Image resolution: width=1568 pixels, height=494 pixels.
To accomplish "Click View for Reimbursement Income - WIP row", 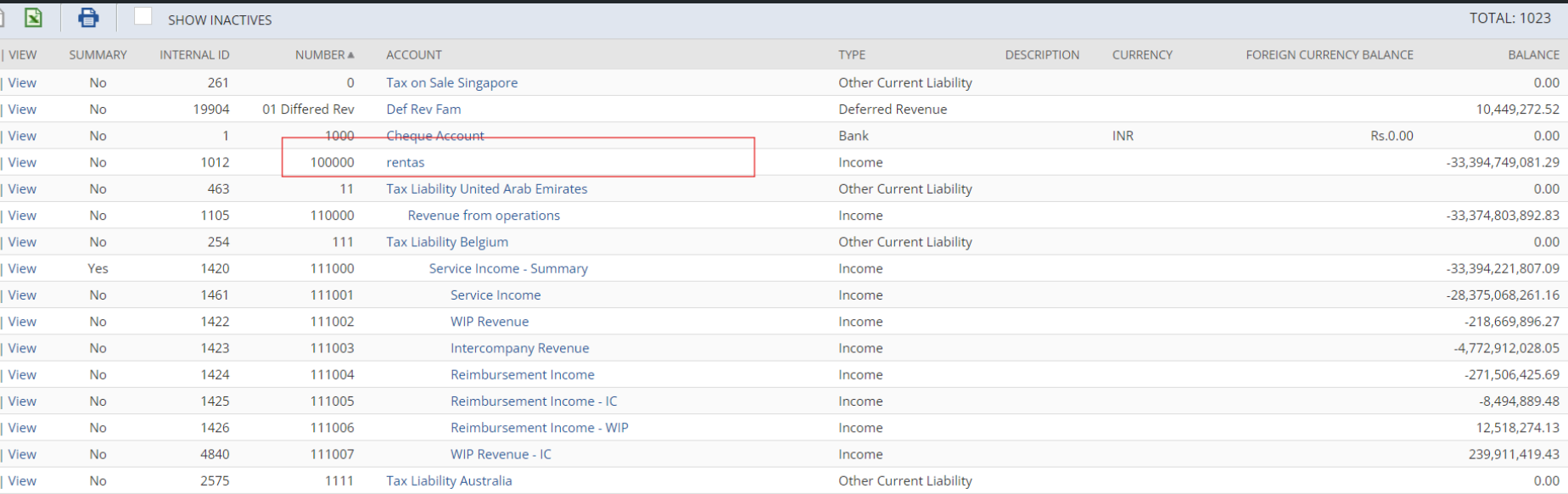I will coord(22,428).
